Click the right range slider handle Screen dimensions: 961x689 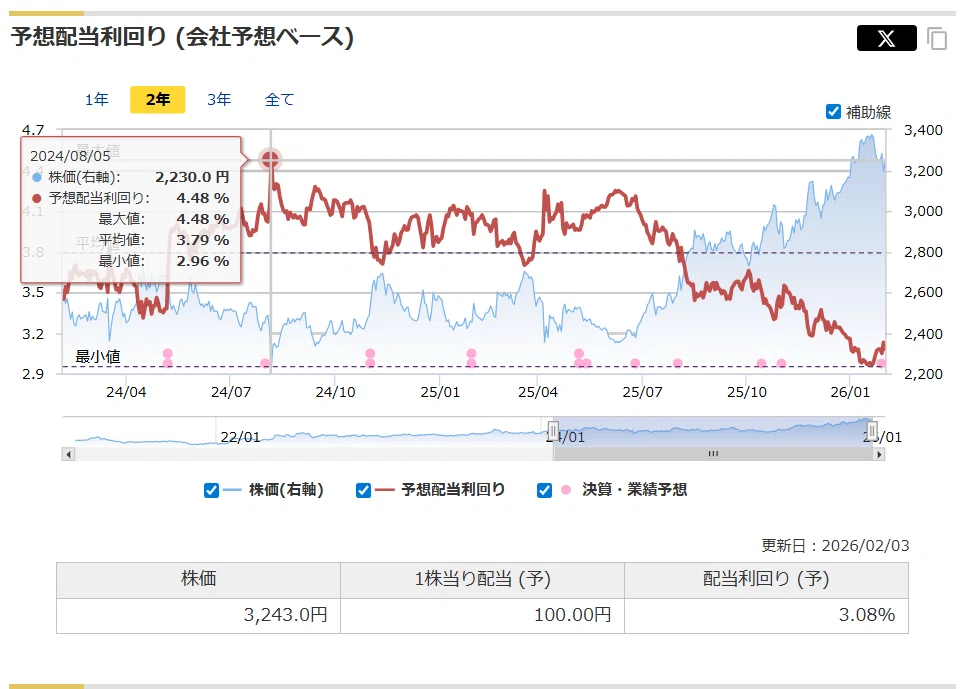(x=872, y=431)
